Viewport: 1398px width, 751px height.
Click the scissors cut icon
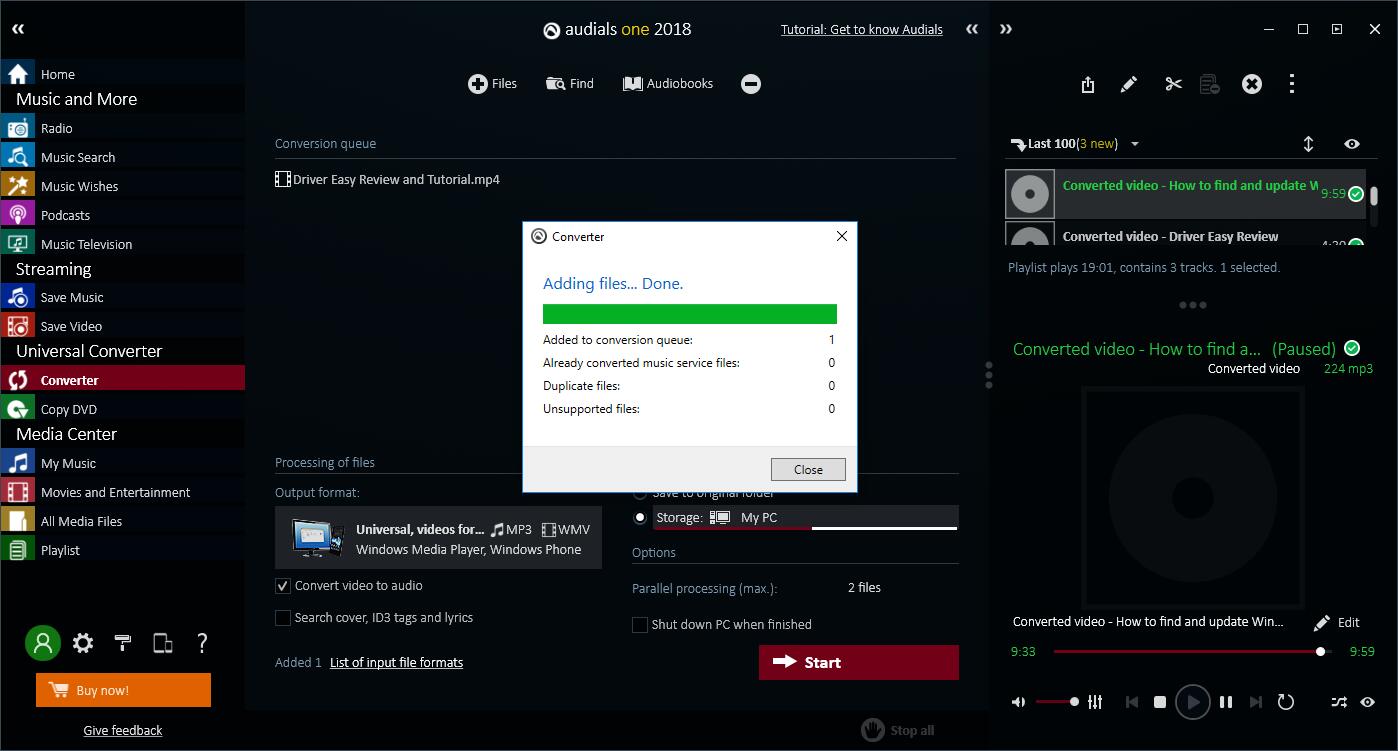coord(1173,85)
